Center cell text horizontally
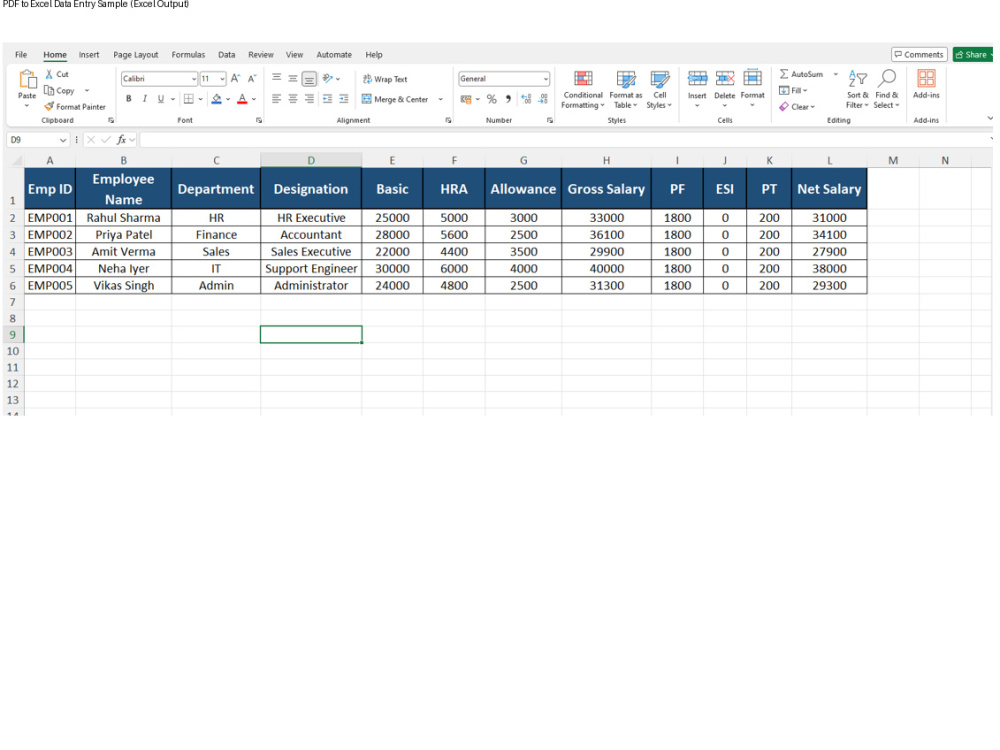The height and width of the screenshot is (750, 1000). click(293, 99)
